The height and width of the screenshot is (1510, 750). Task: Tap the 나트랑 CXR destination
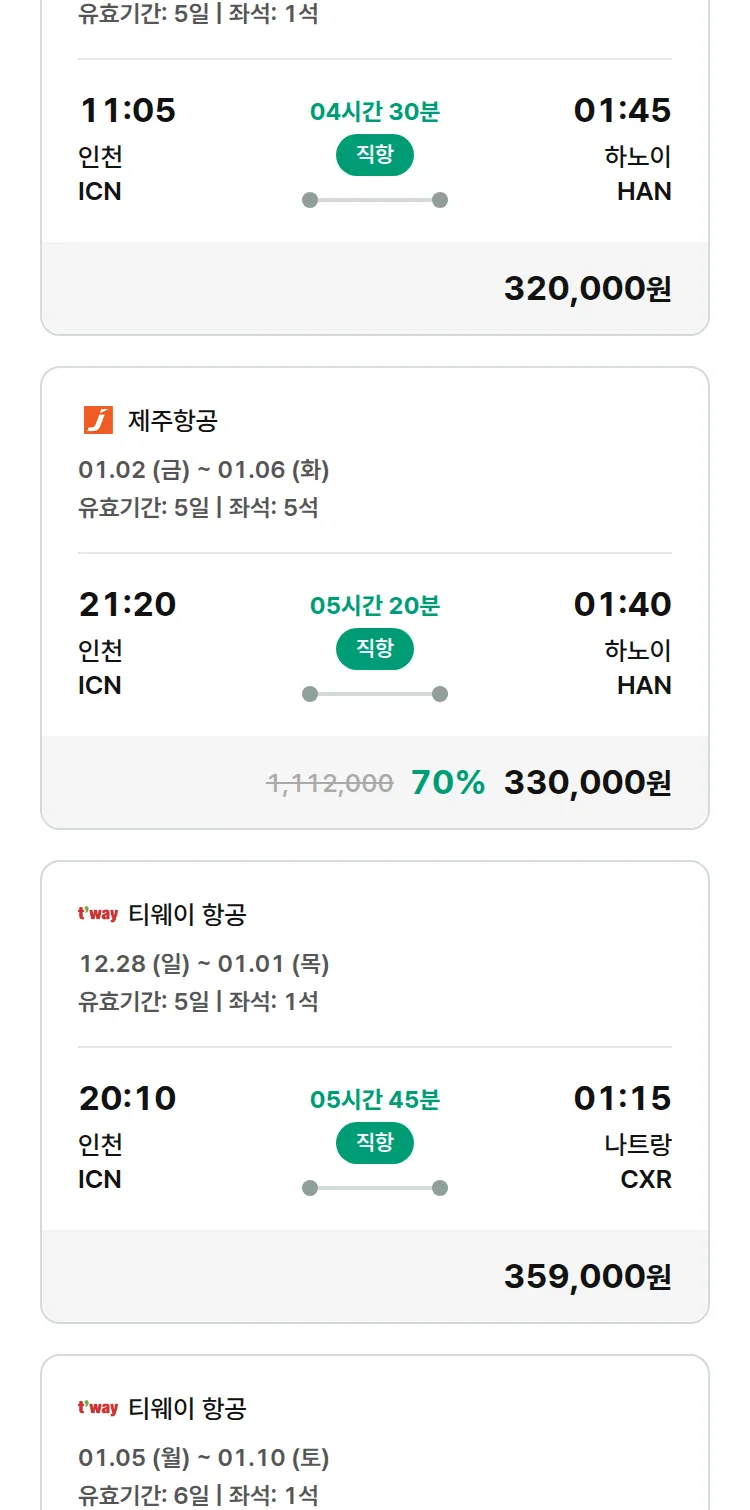638,1162
